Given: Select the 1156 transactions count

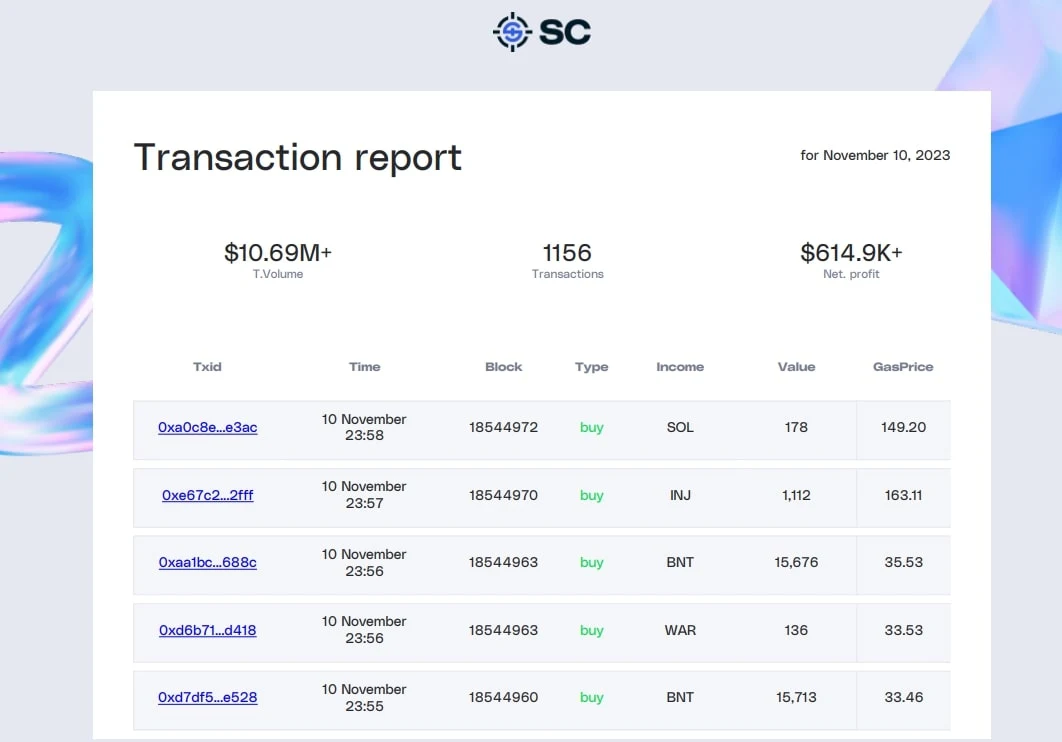Looking at the screenshot, I should [x=568, y=253].
